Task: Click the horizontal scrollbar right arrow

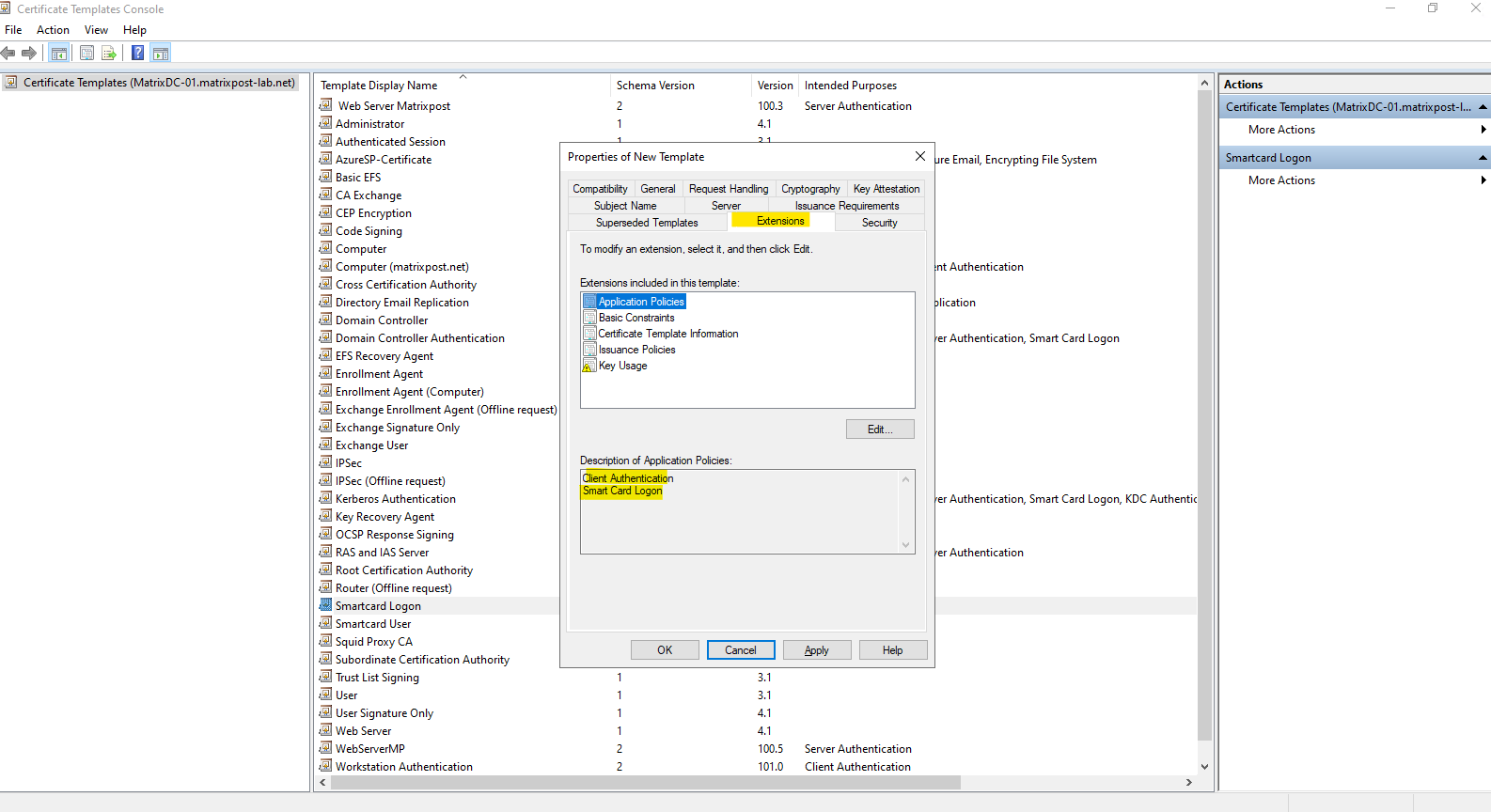Action: (1189, 782)
